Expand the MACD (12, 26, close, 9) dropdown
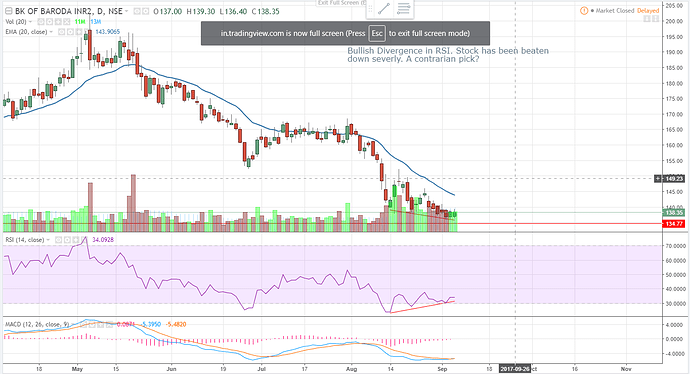 pos(73,324)
